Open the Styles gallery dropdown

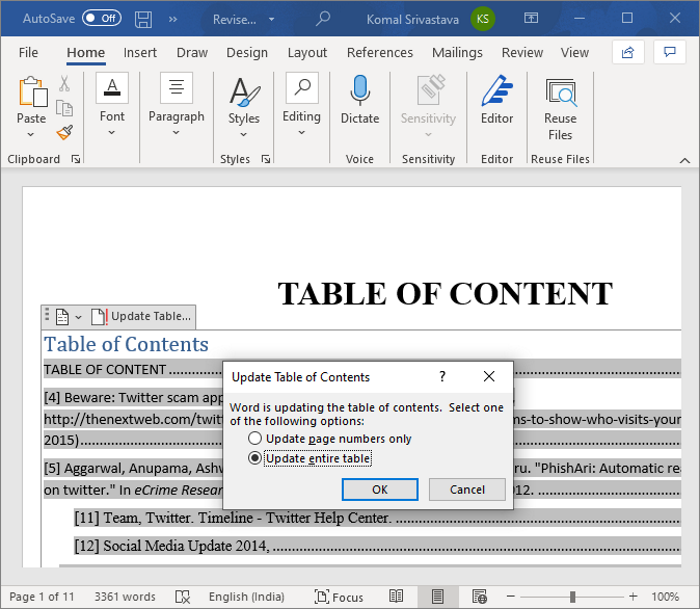pyautogui.click(x=243, y=135)
